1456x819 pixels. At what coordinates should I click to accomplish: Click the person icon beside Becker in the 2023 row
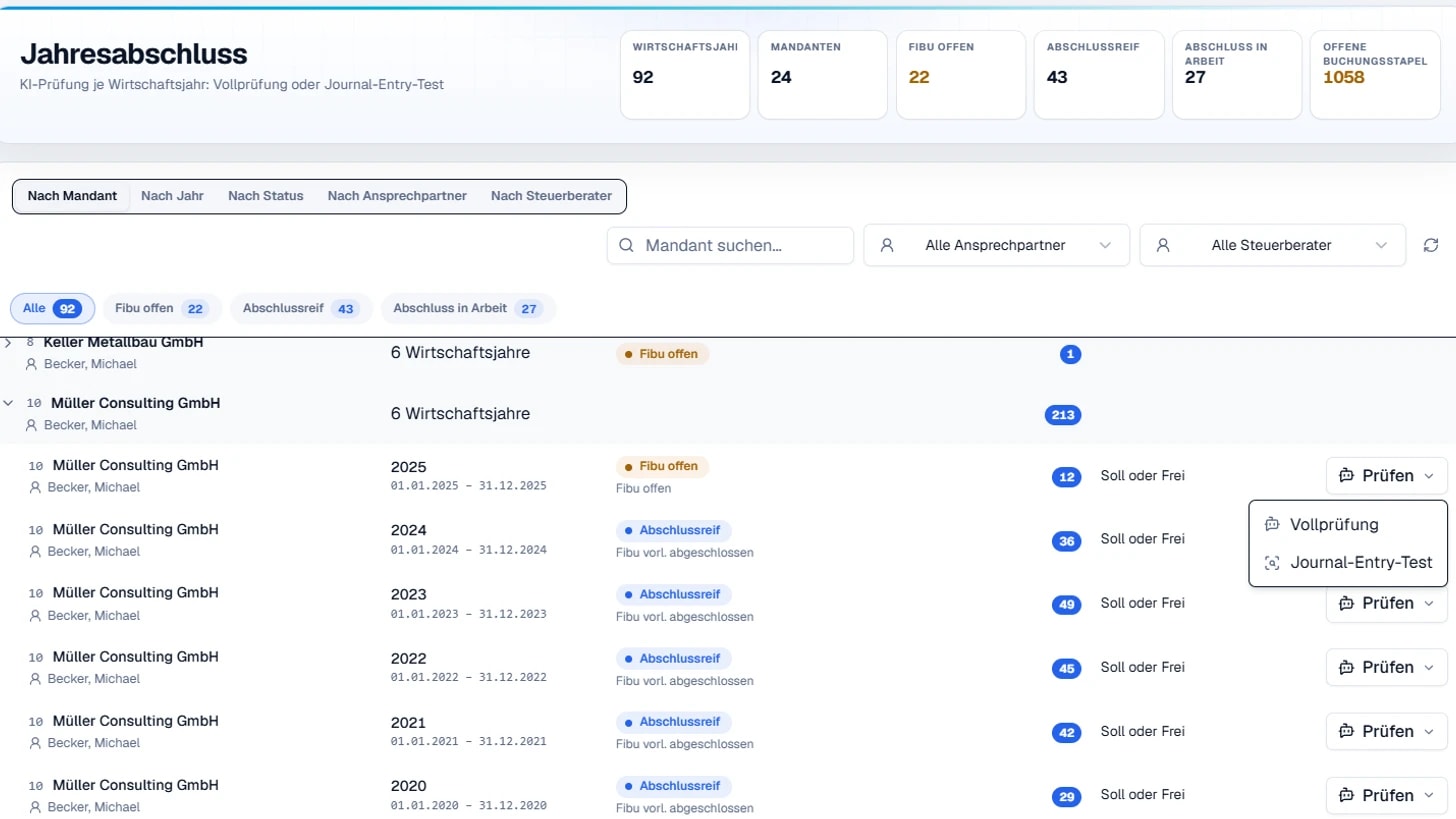tap(36, 615)
